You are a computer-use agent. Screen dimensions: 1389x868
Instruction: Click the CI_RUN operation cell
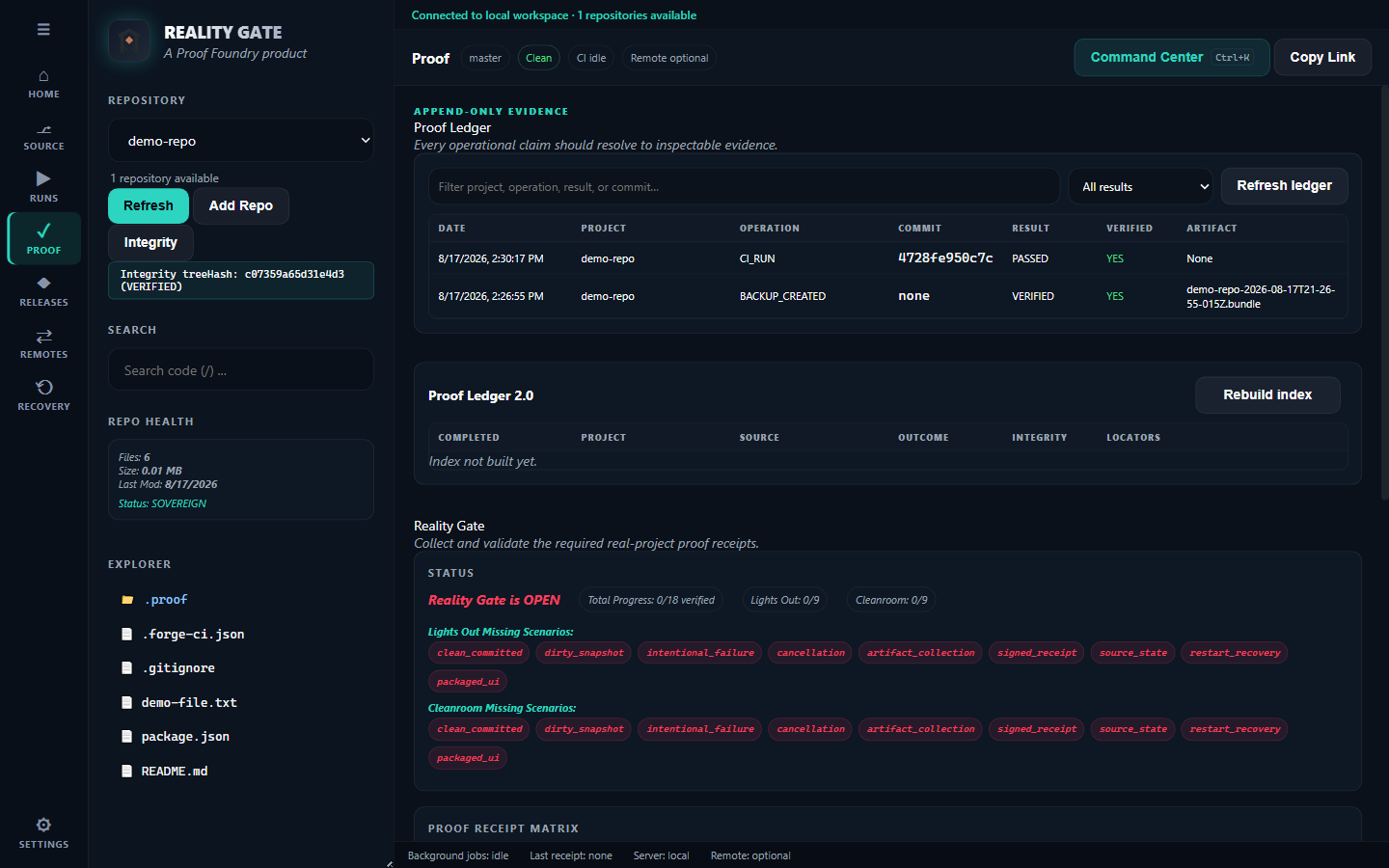[757, 258]
